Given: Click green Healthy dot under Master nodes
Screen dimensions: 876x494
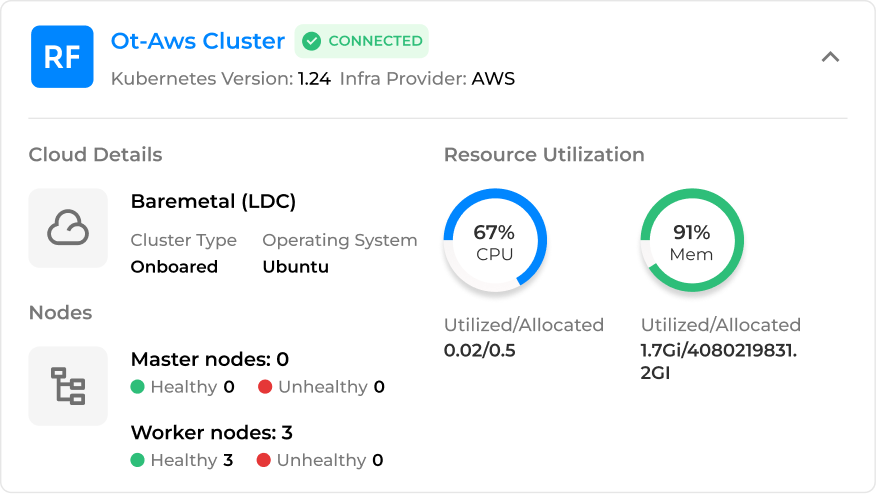Looking at the screenshot, I should click(x=138, y=387).
